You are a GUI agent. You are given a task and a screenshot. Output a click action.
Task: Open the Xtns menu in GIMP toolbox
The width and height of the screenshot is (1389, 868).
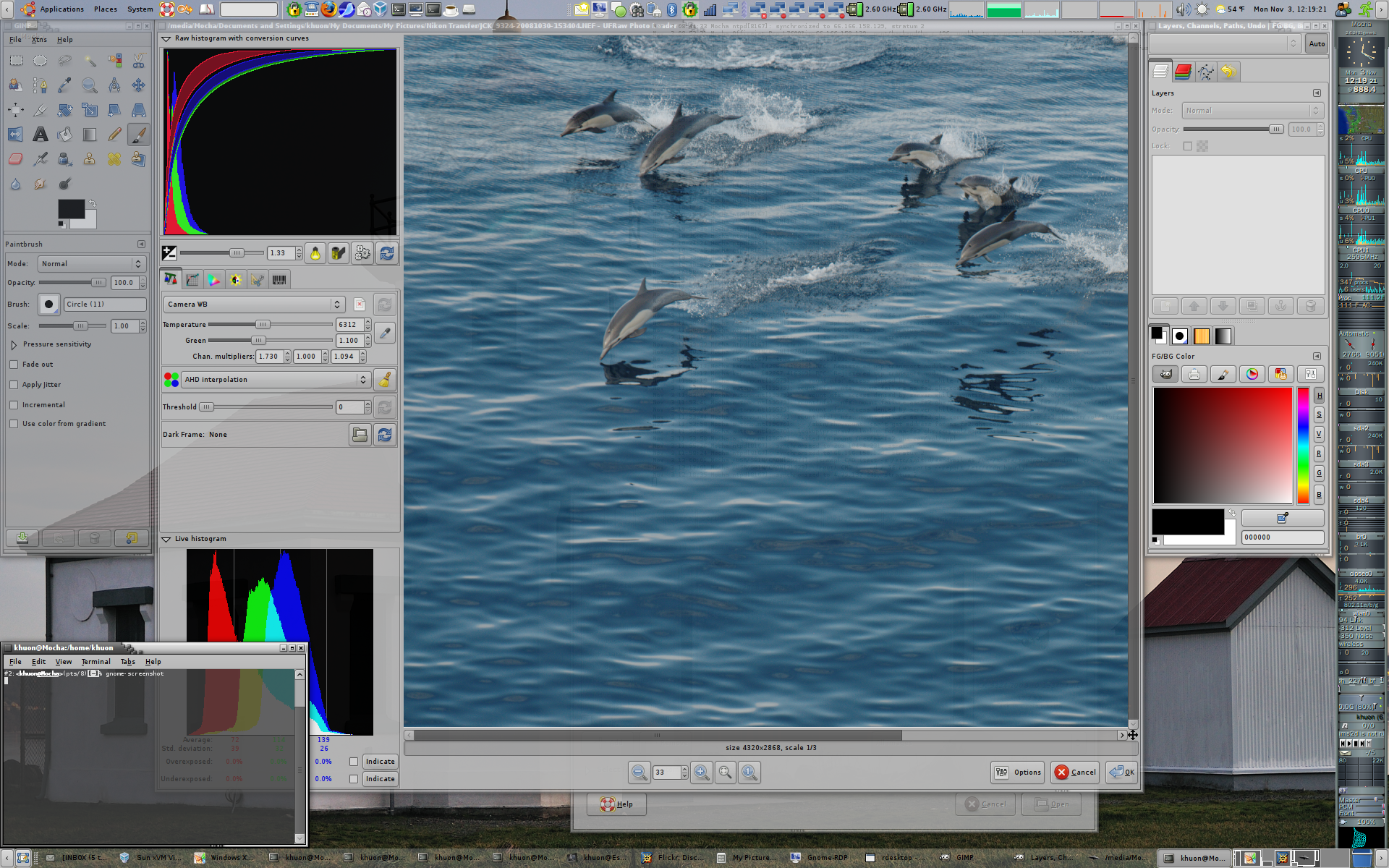pos(39,40)
